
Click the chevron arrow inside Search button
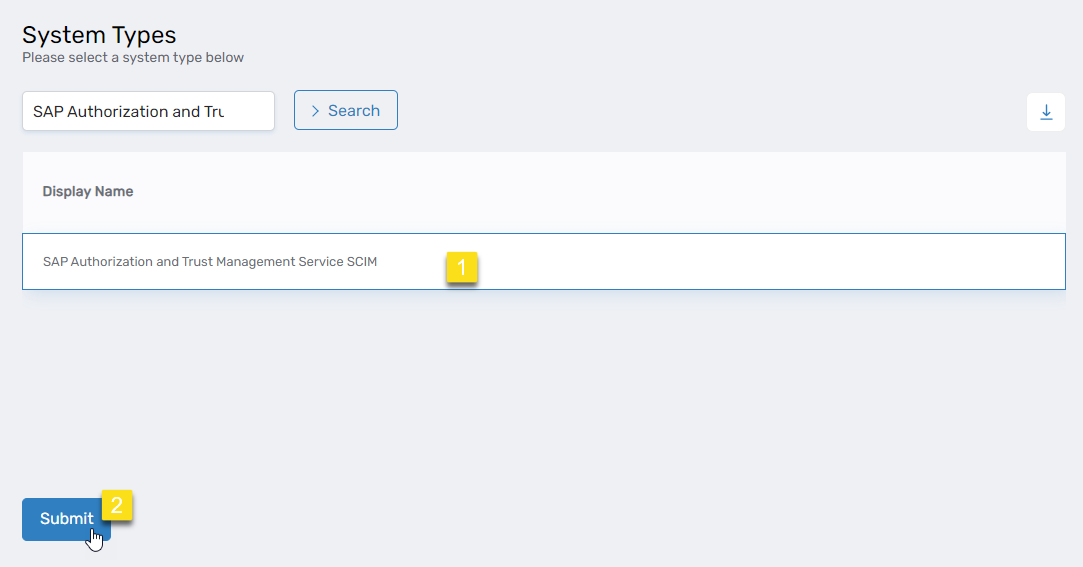pos(315,111)
